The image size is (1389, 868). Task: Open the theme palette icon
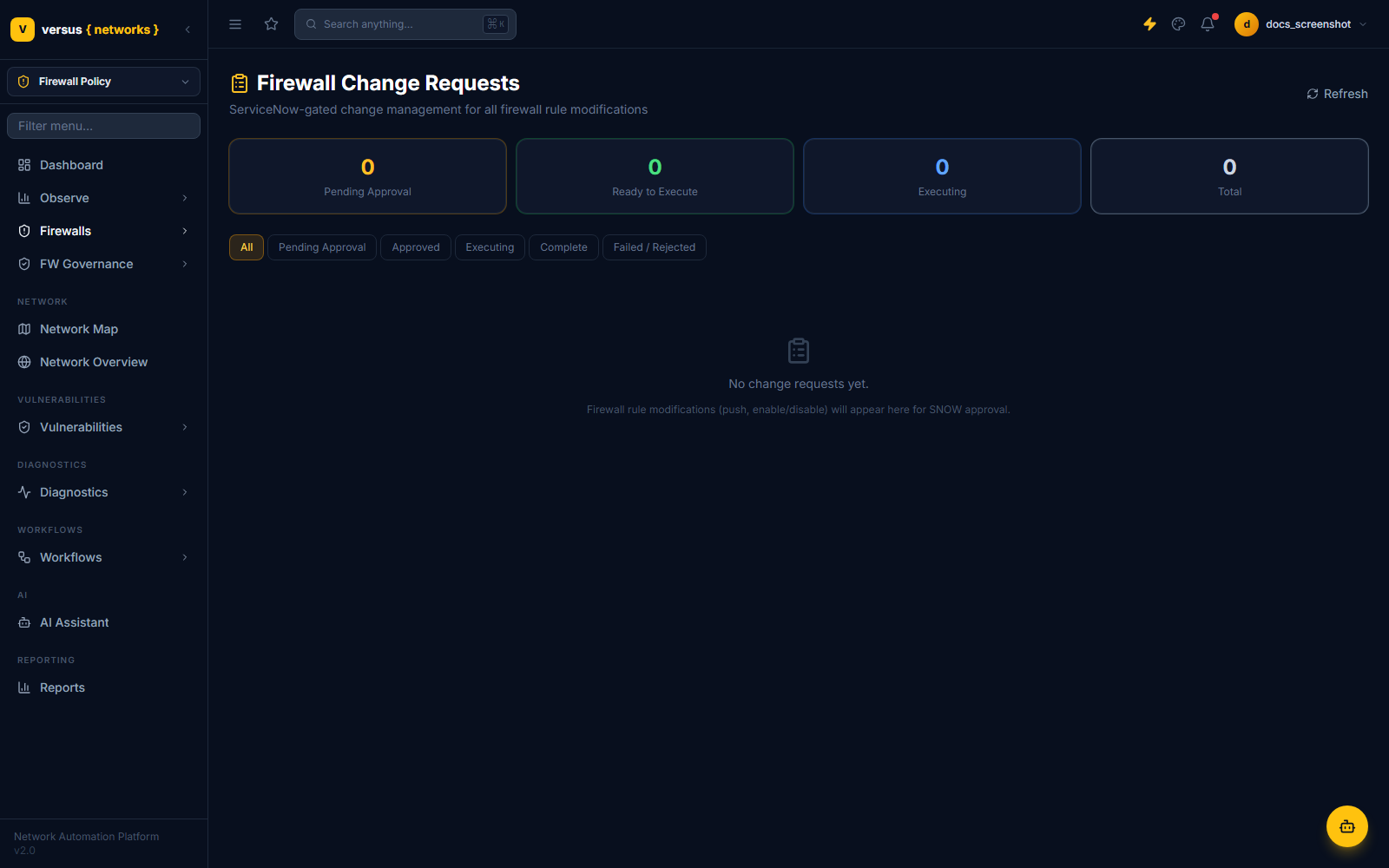pyautogui.click(x=1178, y=24)
